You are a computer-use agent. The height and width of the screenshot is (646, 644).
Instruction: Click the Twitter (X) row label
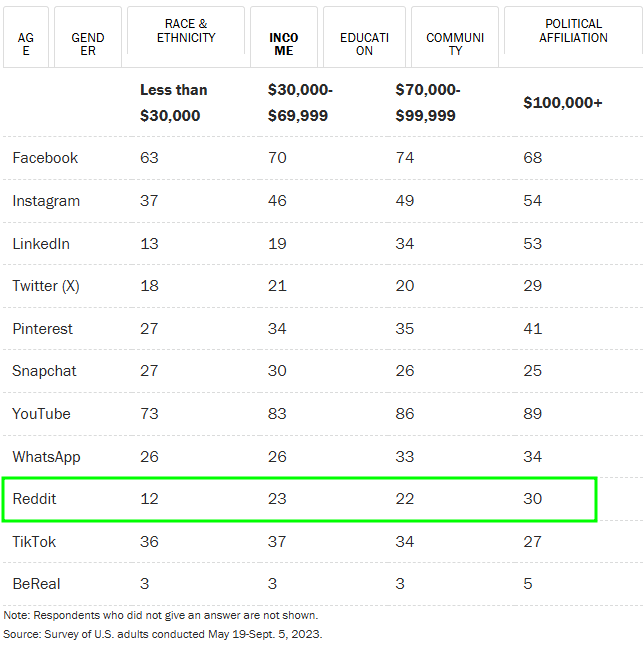pyautogui.click(x=46, y=286)
